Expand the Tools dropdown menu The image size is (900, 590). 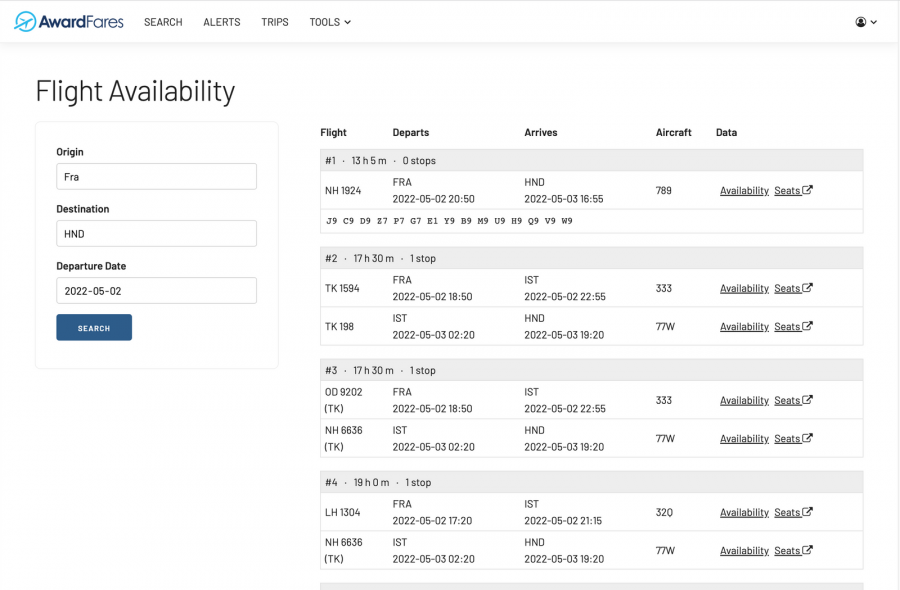pyautogui.click(x=330, y=22)
